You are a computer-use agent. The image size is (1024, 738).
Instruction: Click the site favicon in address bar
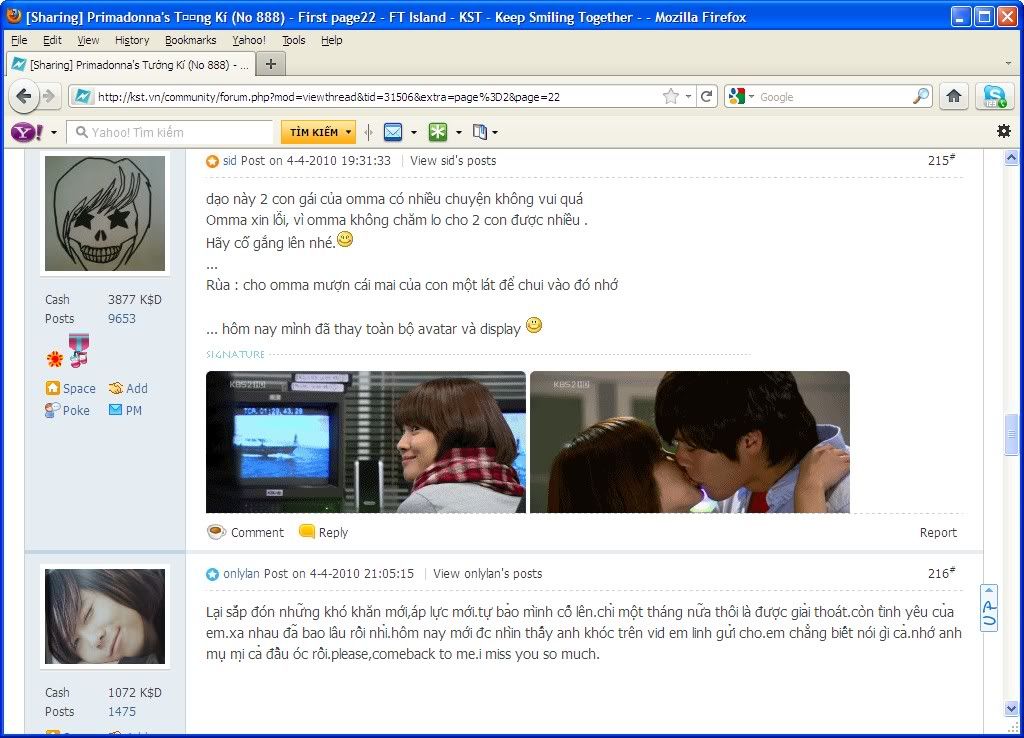pyautogui.click(x=82, y=97)
